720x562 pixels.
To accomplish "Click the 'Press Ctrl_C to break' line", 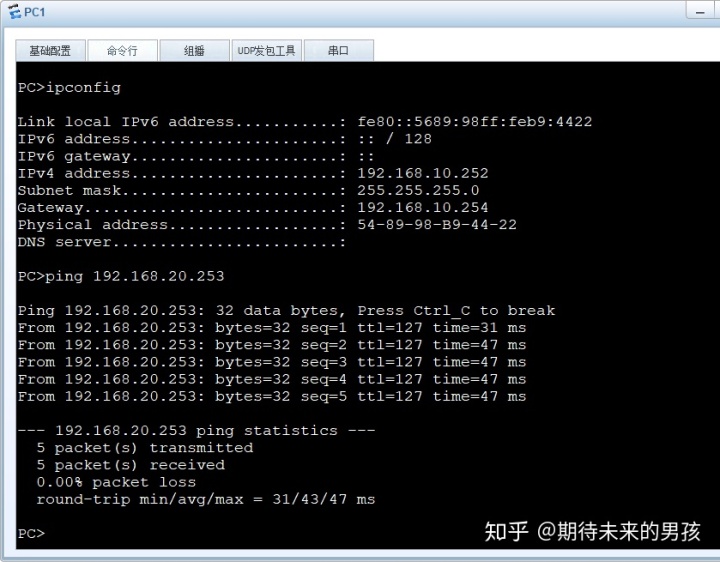I will [287, 311].
